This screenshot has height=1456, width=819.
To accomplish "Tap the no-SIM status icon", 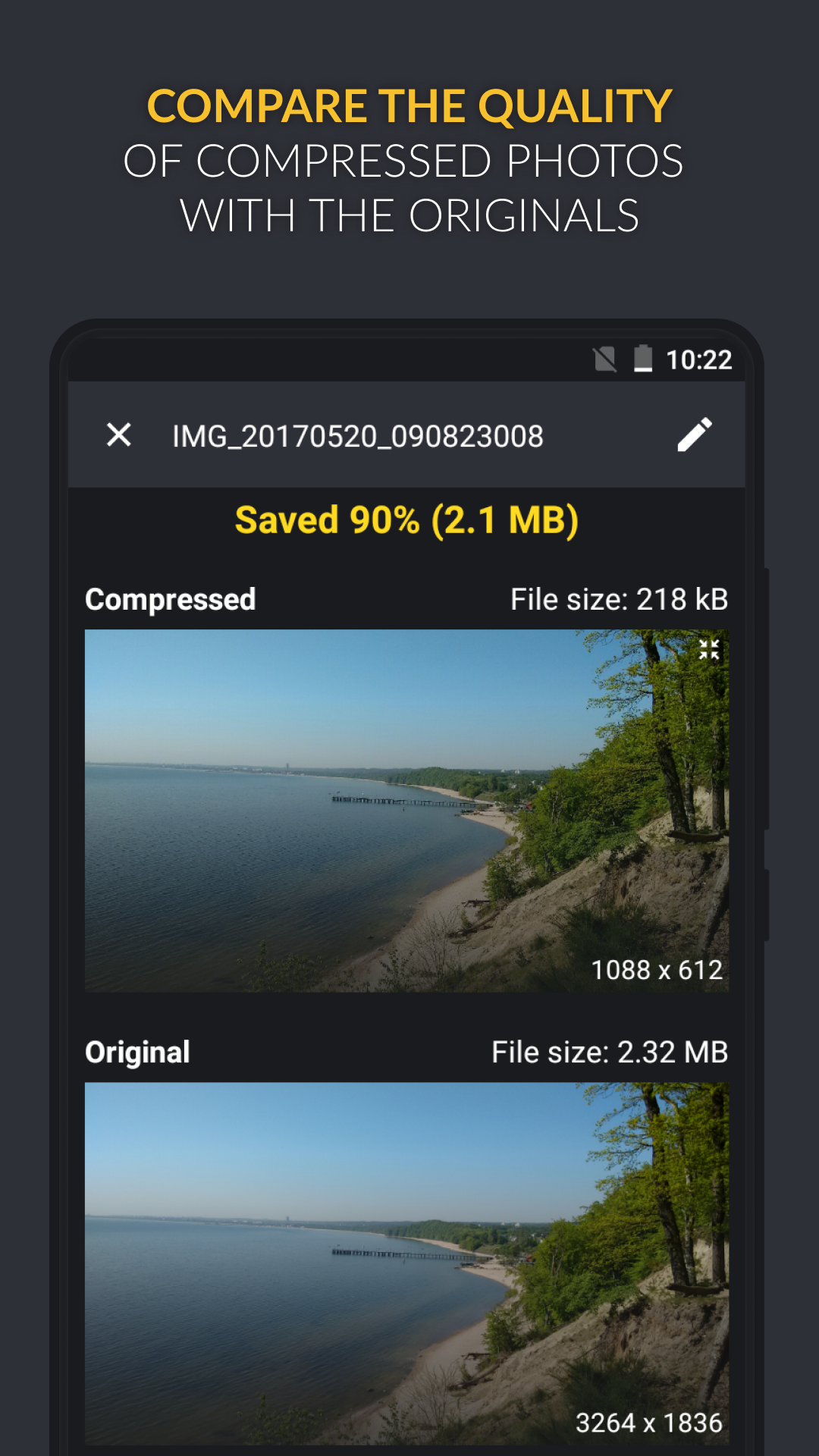I will pyautogui.click(x=605, y=359).
